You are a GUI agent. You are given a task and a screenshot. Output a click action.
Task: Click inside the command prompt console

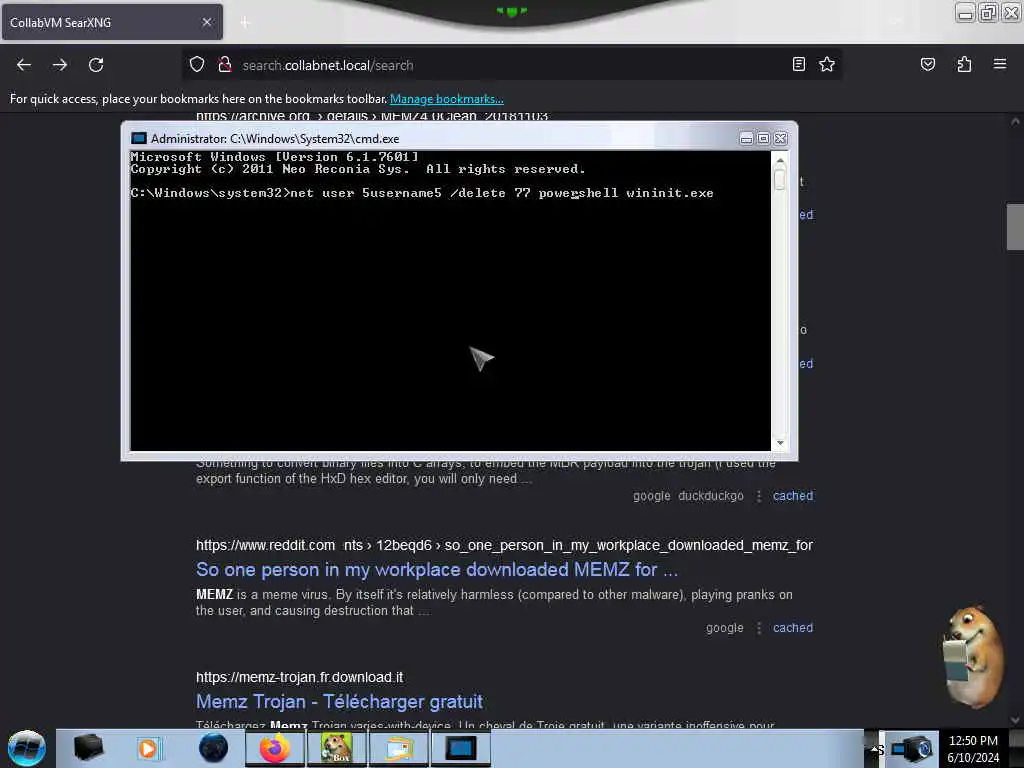click(450, 300)
